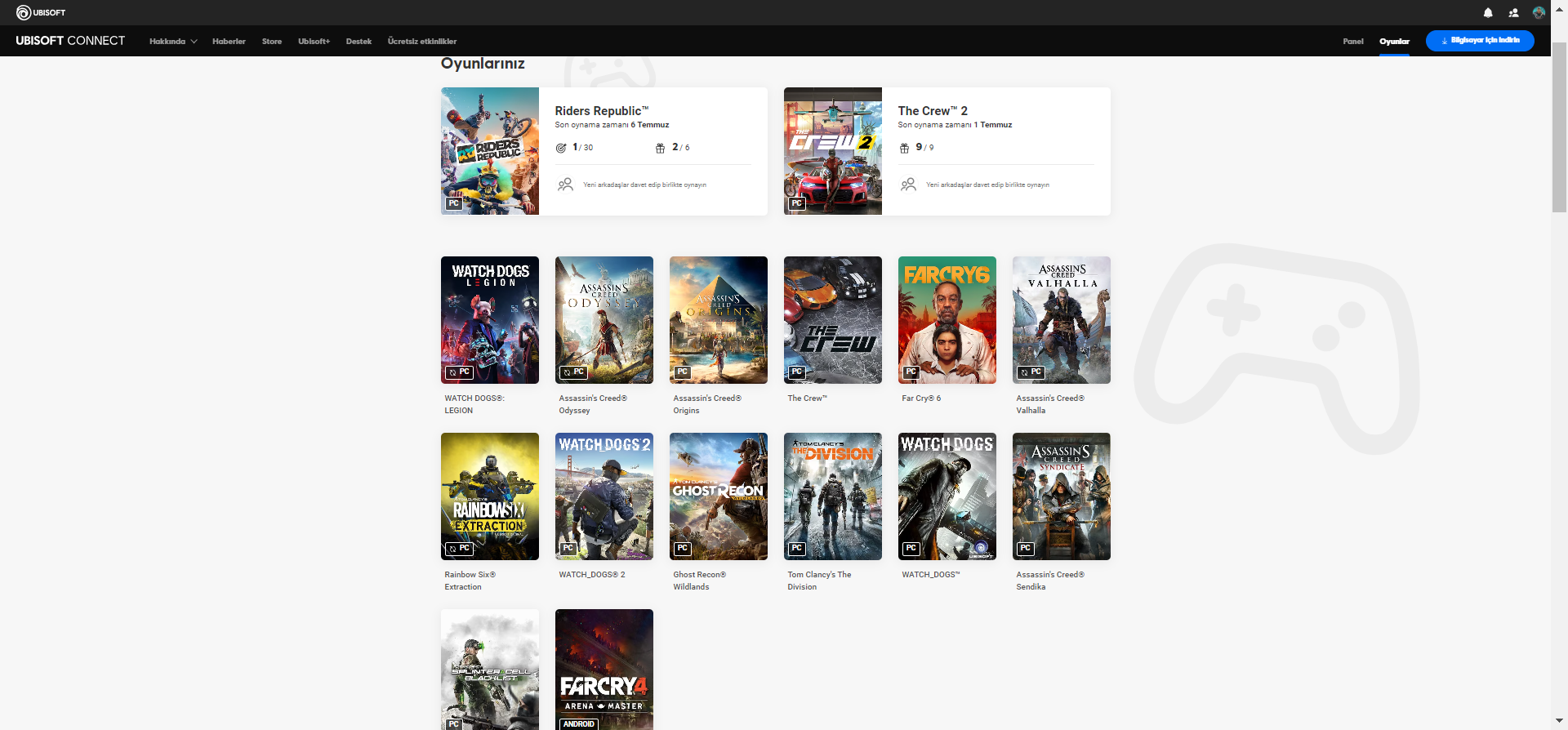Open the Watch Dogs Legion cover
This screenshot has height=730, width=1568.
[490, 320]
